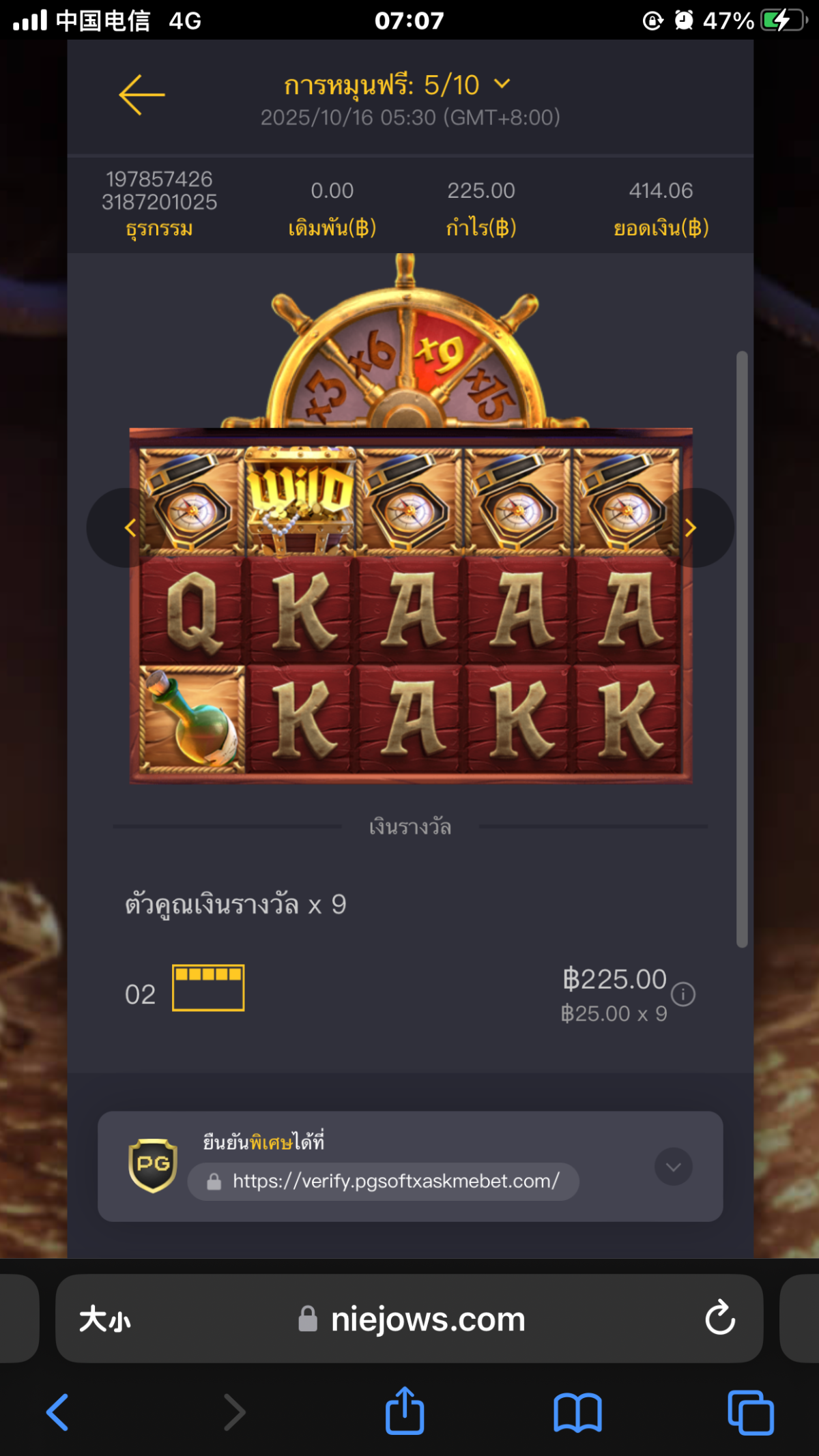Tap the page text size button

[x=104, y=1320]
